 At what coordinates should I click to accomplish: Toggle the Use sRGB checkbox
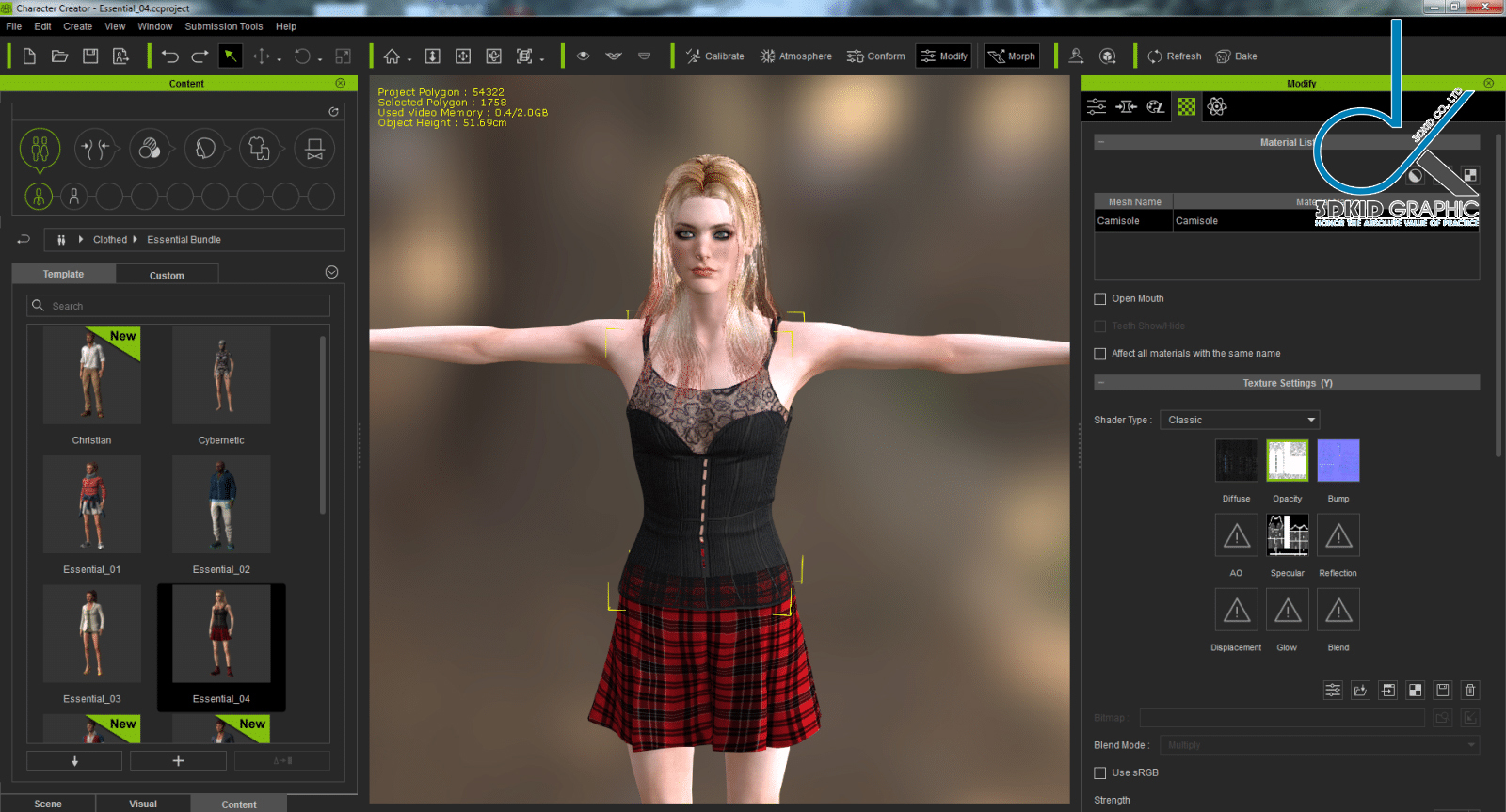coord(1099,773)
